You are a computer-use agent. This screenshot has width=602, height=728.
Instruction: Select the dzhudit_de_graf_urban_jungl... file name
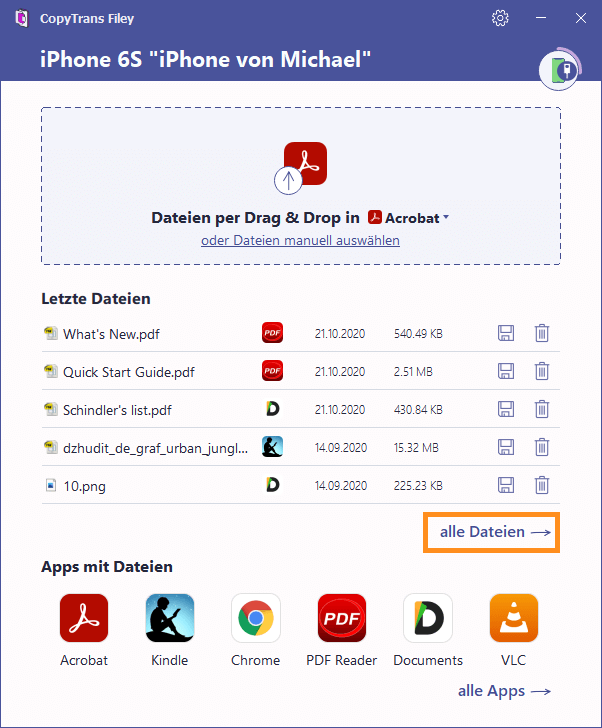[x=155, y=448]
